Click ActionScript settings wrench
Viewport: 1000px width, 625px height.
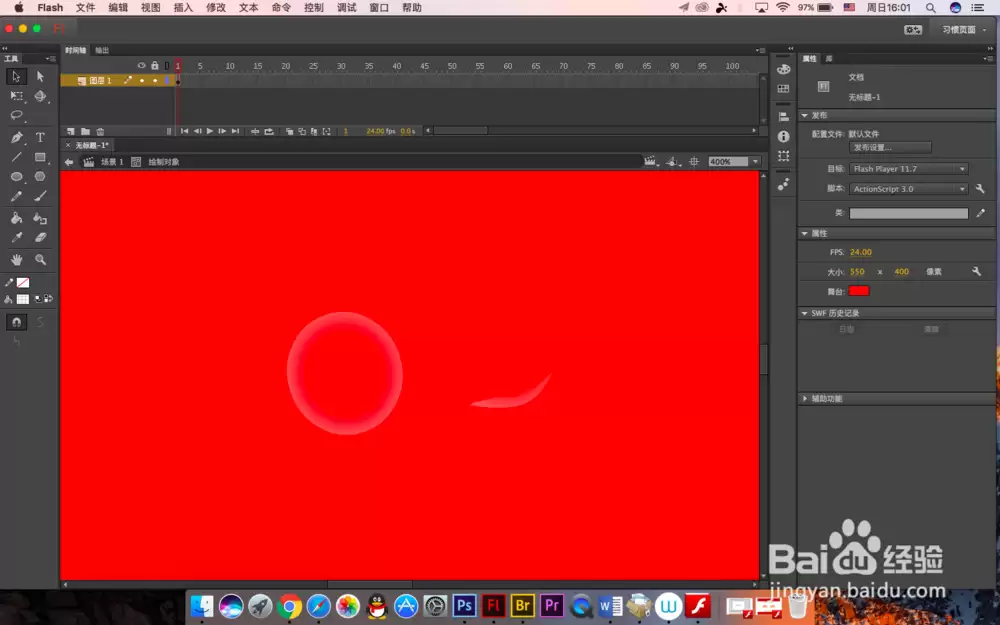click(x=980, y=189)
